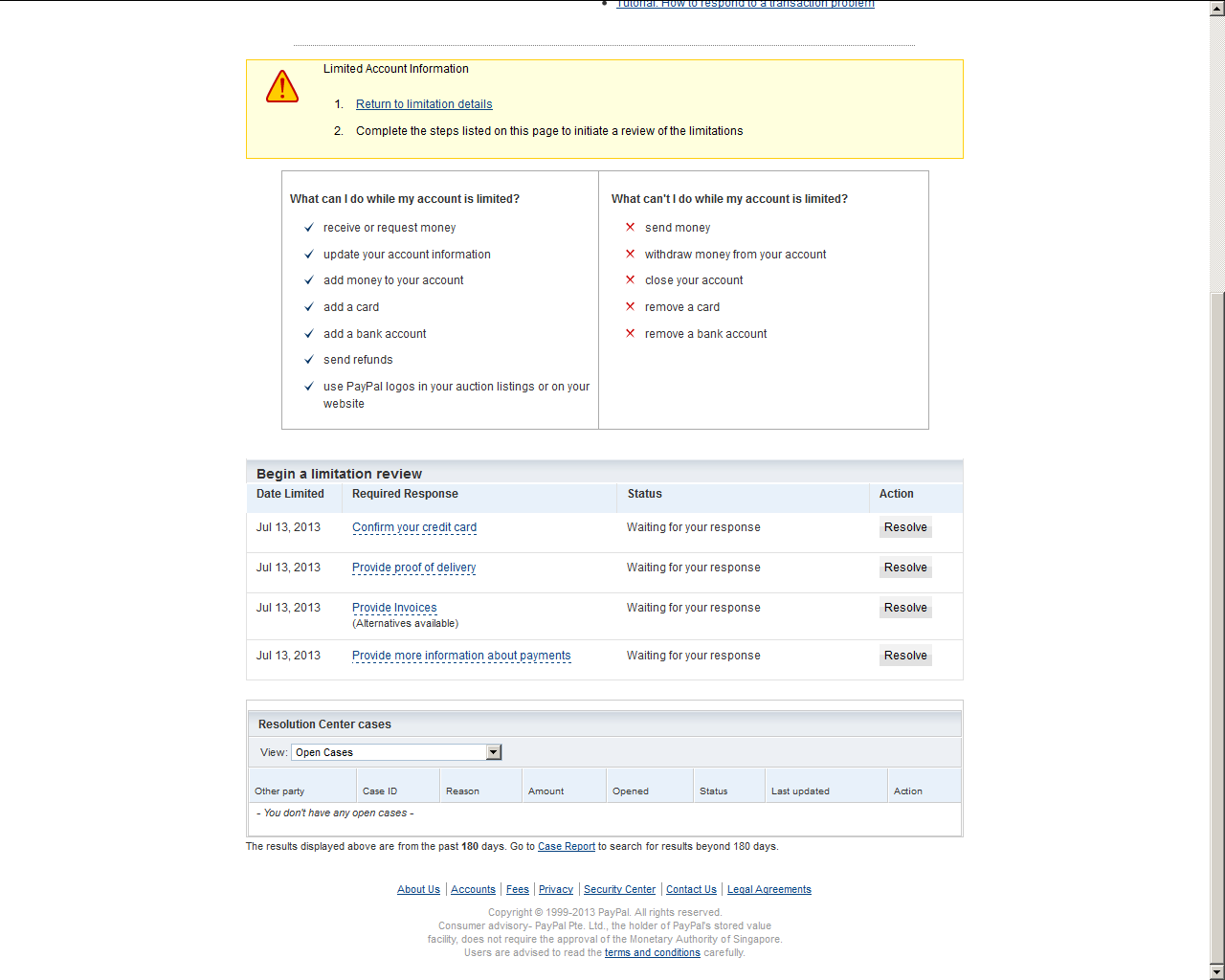Click red X beside 'withdraw money from your account'
Viewport: 1225px width, 980px height.
click(630, 254)
